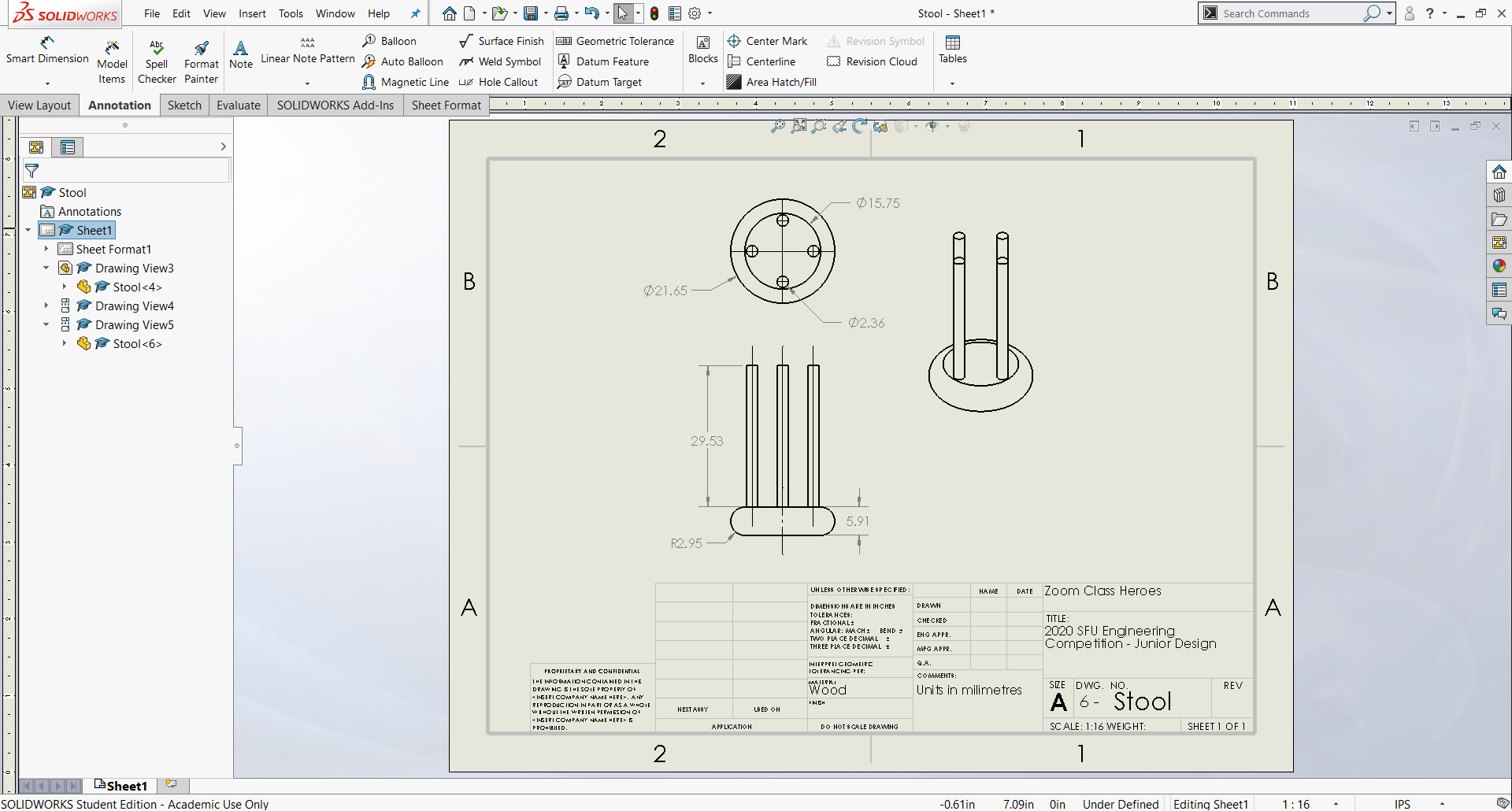Toggle the rebuild traffic light icon
Image resolution: width=1512 pixels, height=811 pixels.
pos(654,13)
